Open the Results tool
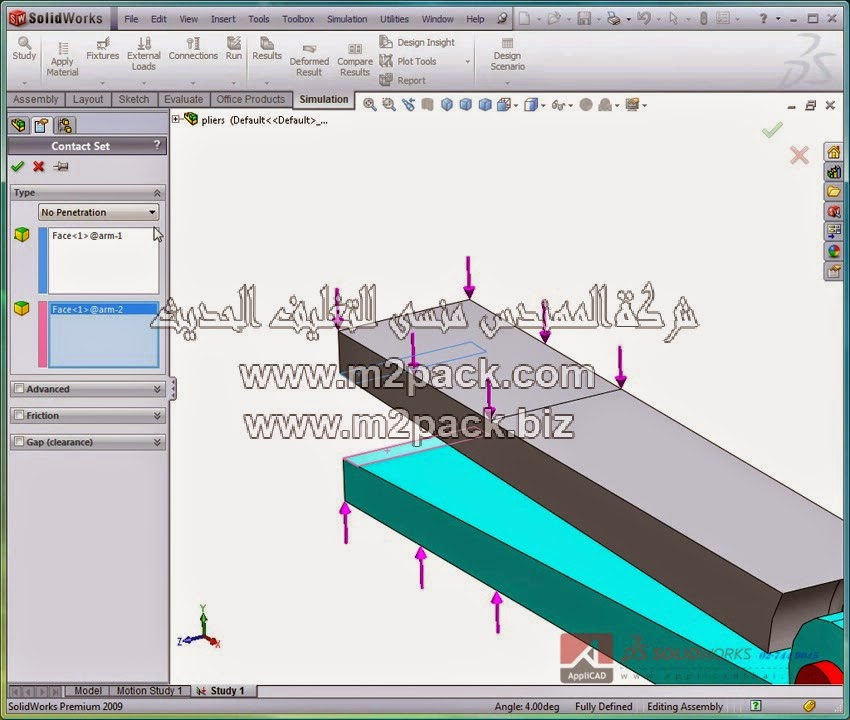 [267, 48]
